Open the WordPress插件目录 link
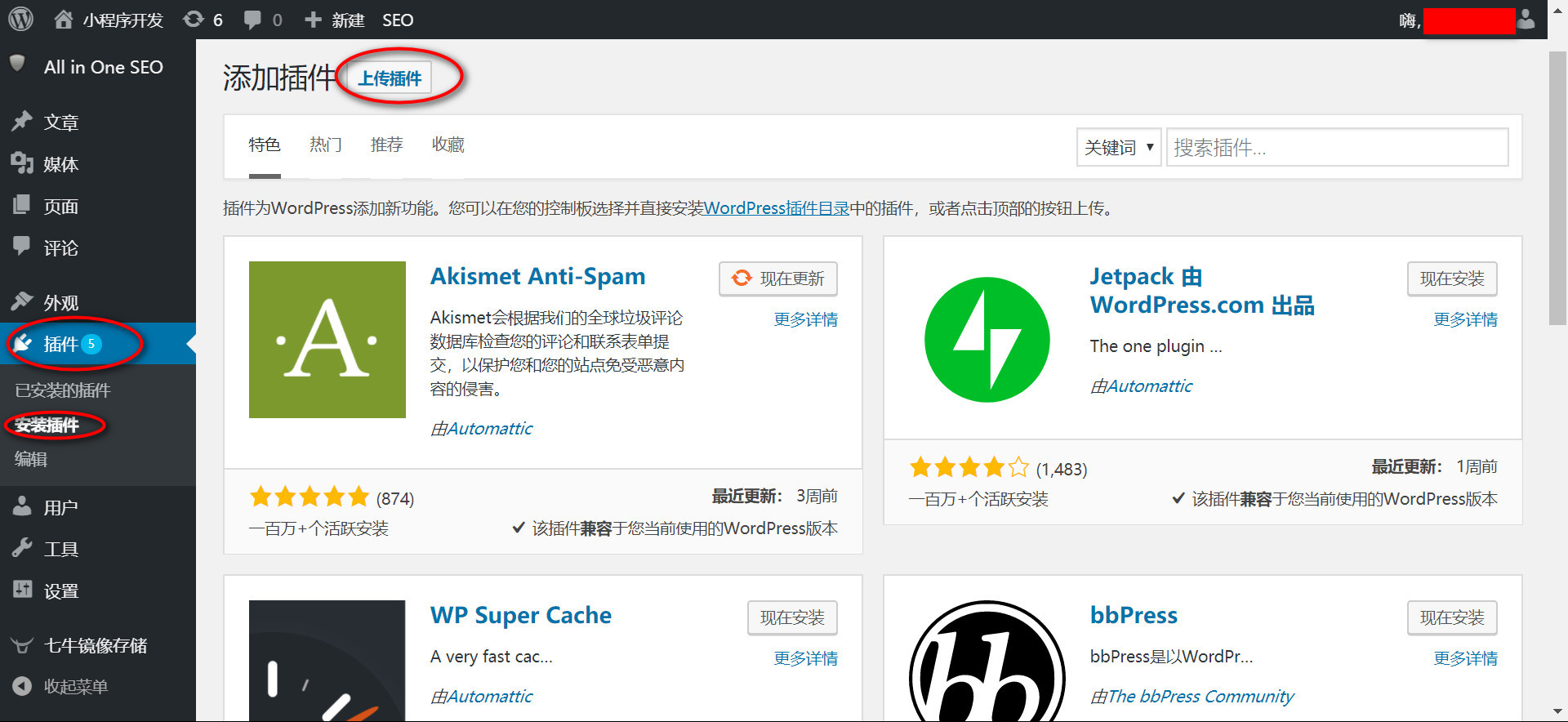1568x722 pixels. [x=777, y=208]
